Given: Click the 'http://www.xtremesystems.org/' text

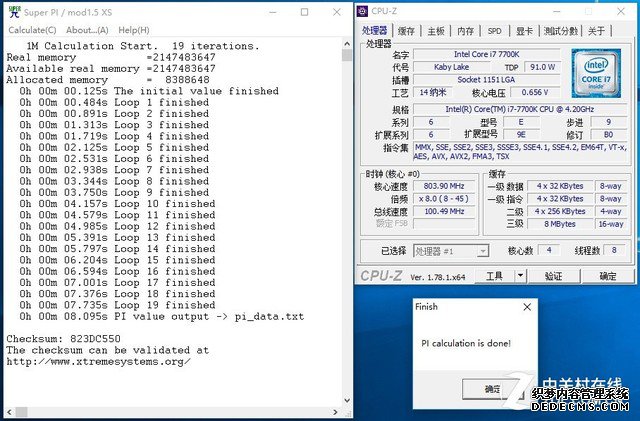Looking at the screenshot, I should coord(98,362).
